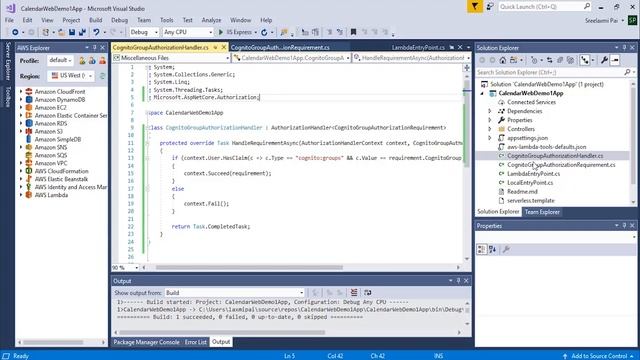Click the Alphabetical sort icon in Properties
Image resolution: width=640 pixels, height=360 pixels.
492,249
